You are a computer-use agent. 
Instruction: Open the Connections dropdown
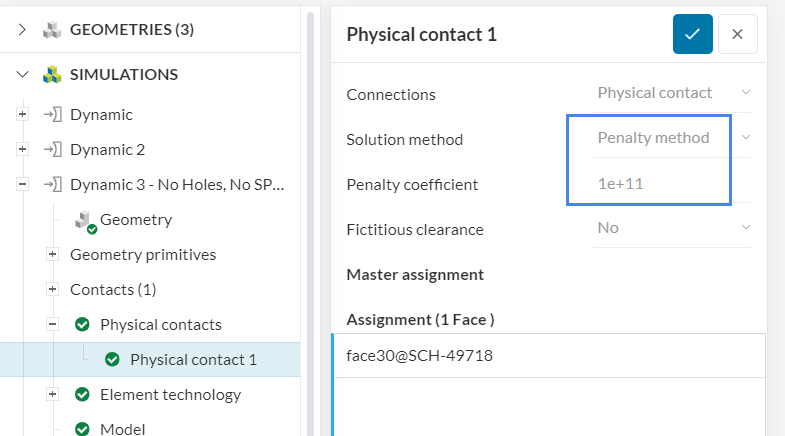click(x=672, y=93)
